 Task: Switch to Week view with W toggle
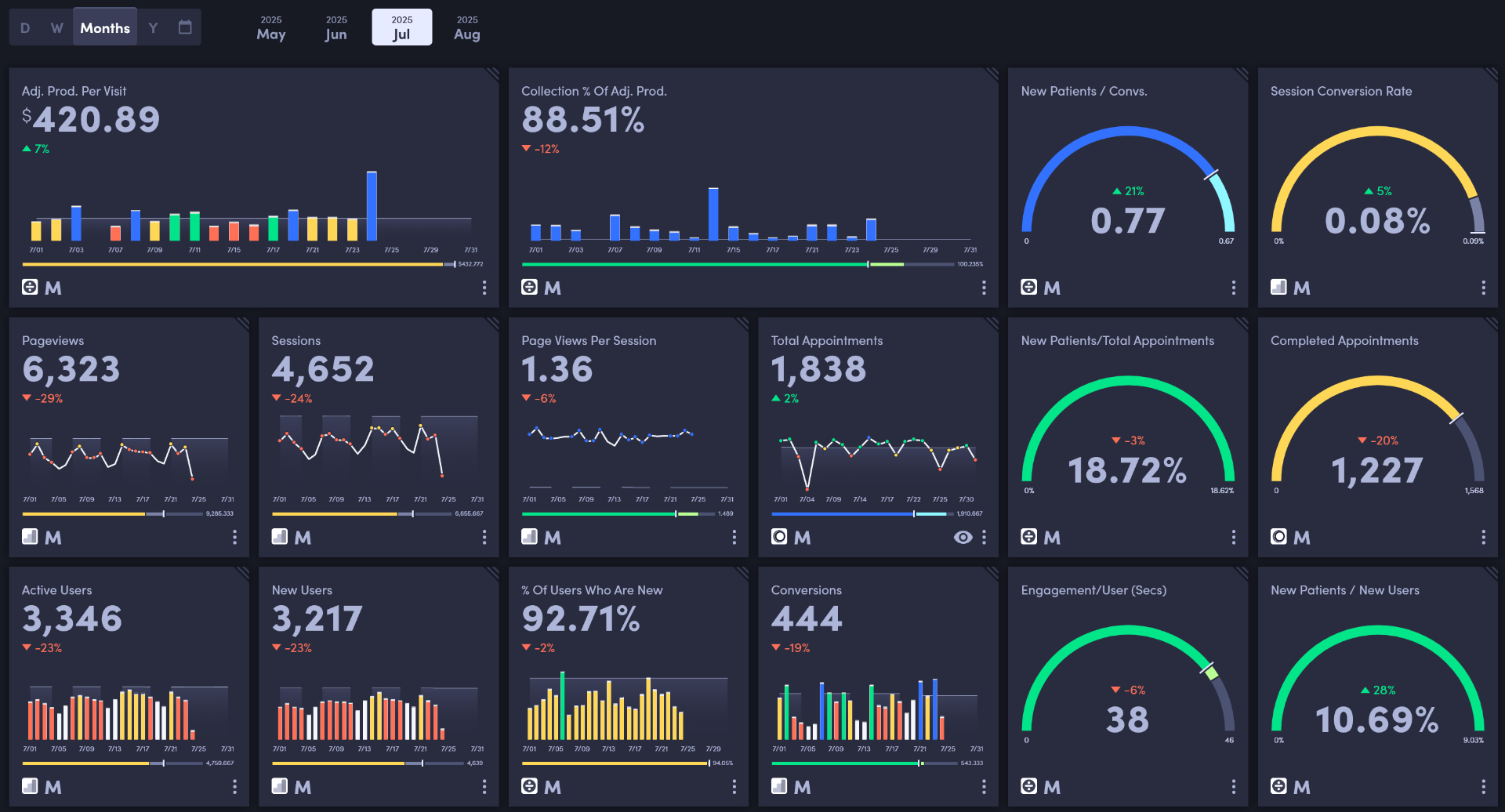click(x=57, y=27)
